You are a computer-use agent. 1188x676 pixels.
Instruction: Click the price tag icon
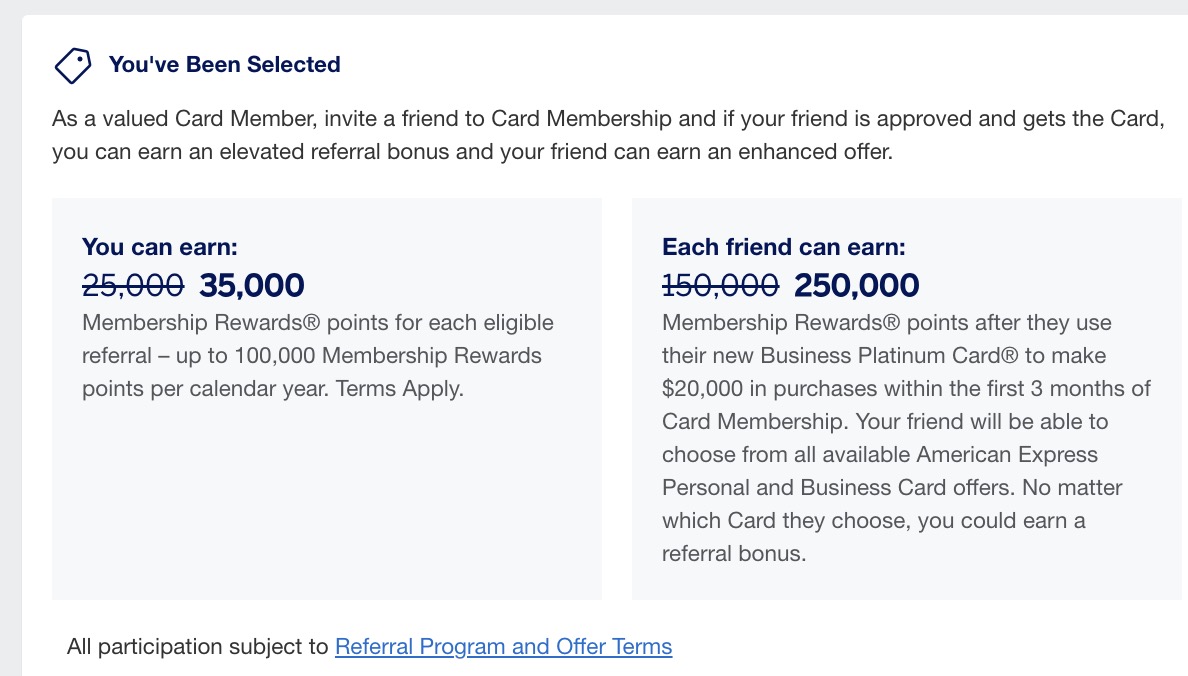(x=73, y=65)
